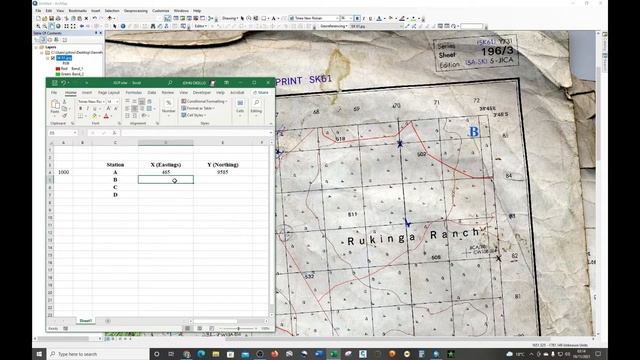Select the Pan hand tool in ArcMap
Screen dimensions: 640x360
click(51, 26)
